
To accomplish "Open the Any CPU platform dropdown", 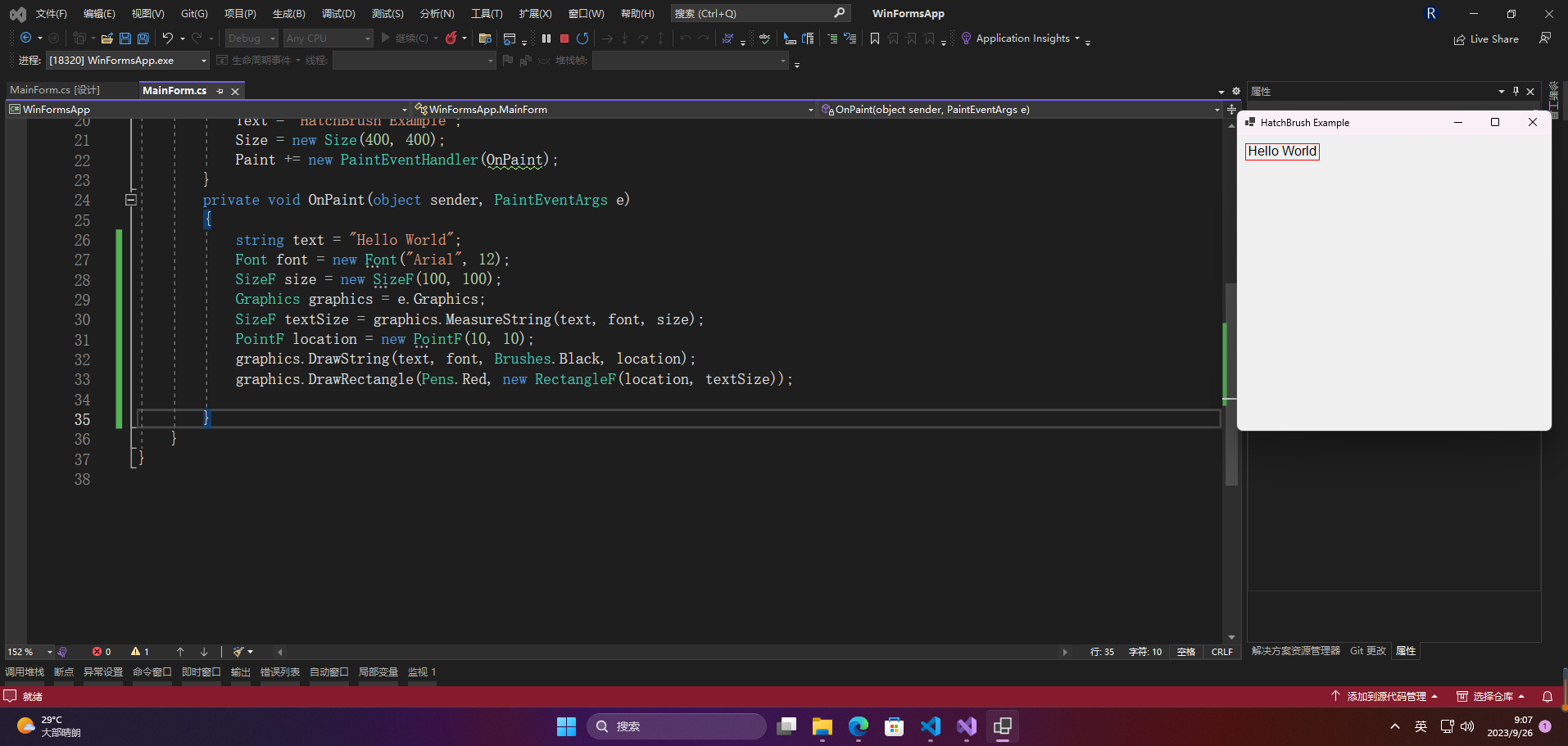I will tap(329, 38).
